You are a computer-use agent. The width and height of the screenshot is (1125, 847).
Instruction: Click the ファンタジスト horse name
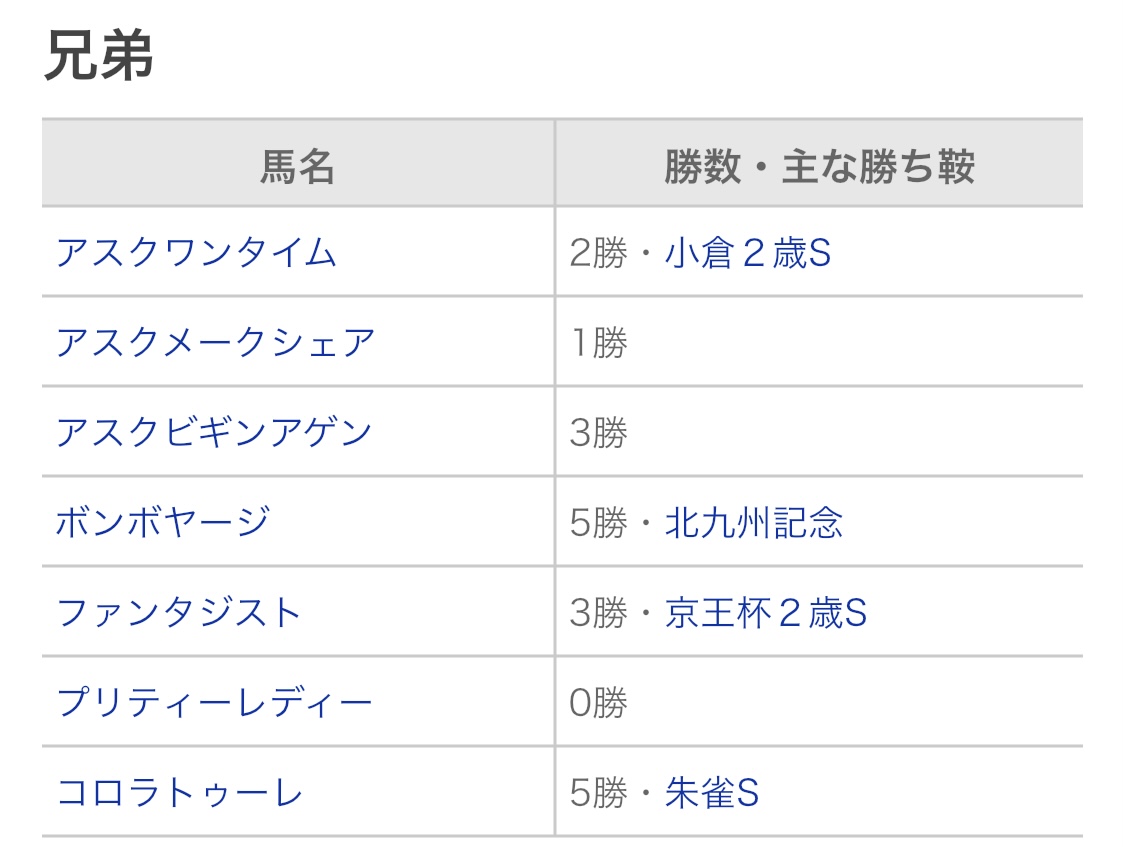click(x=179, y=613)
